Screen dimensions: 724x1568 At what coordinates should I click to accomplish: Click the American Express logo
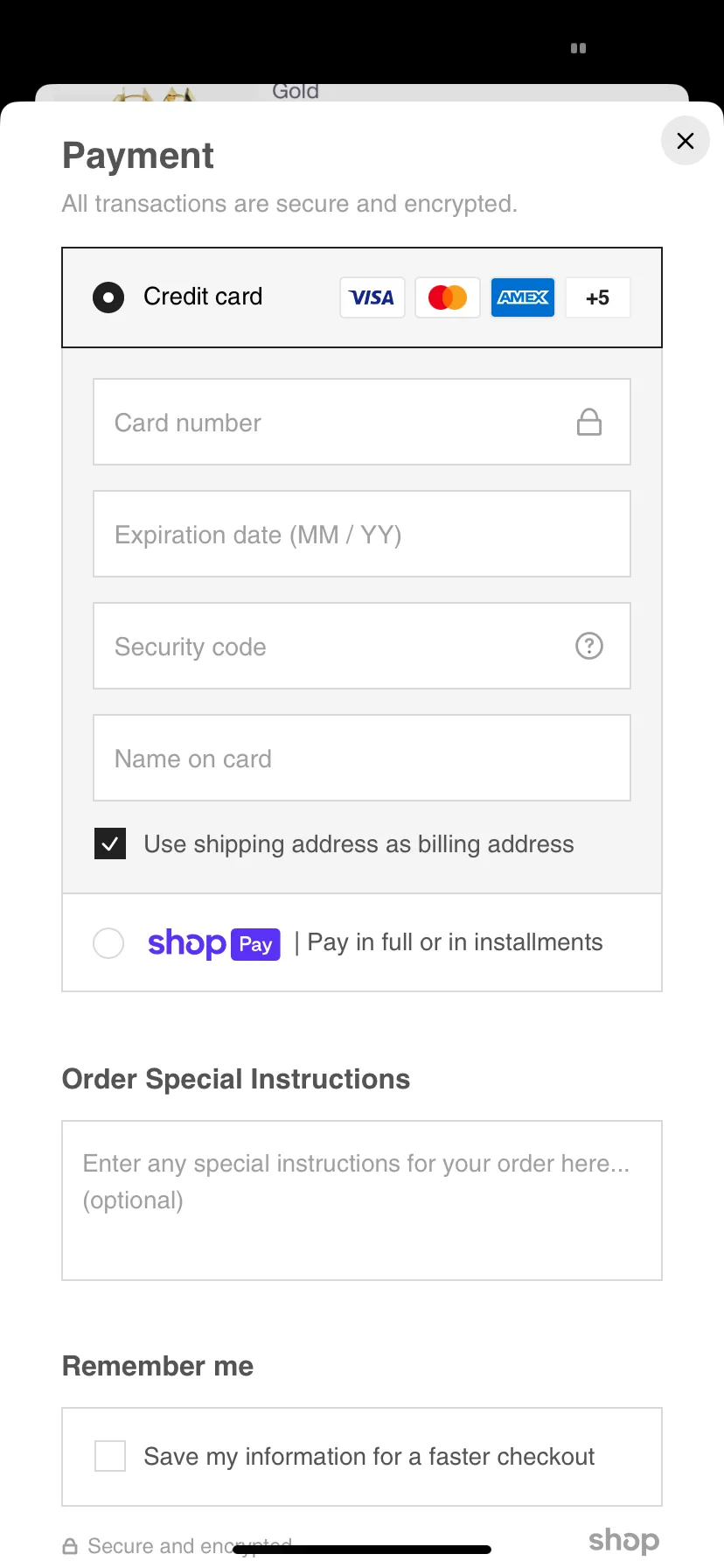(x=523, y=297)
